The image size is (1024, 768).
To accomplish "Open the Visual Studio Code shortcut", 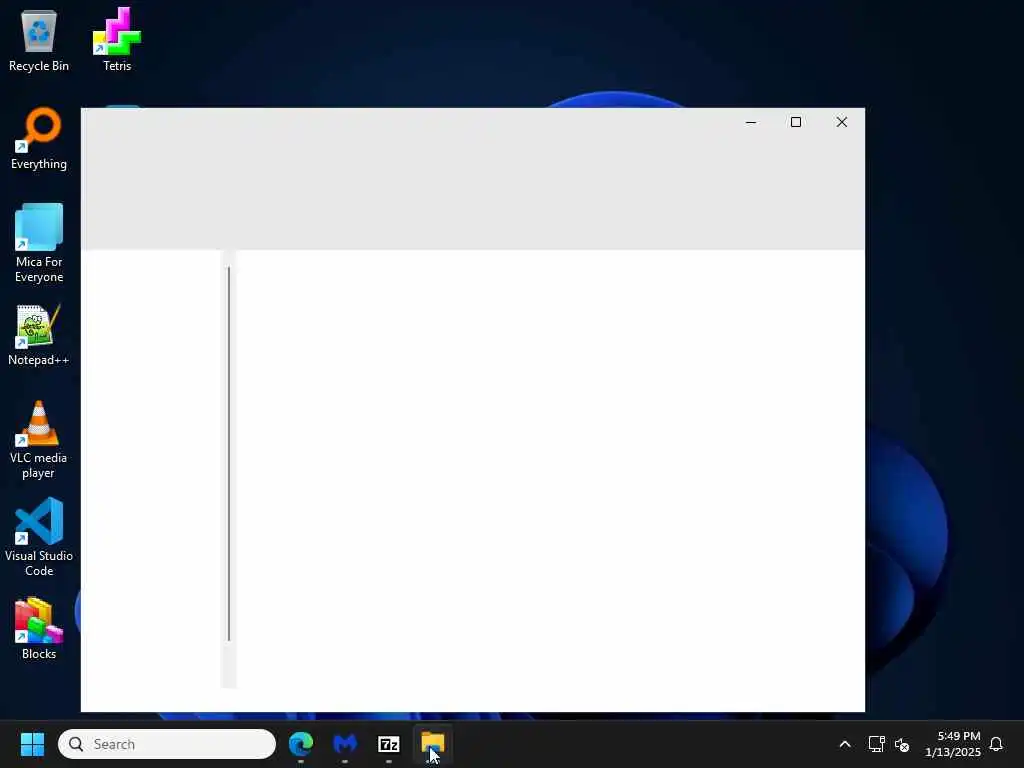I will coord(39,537).
